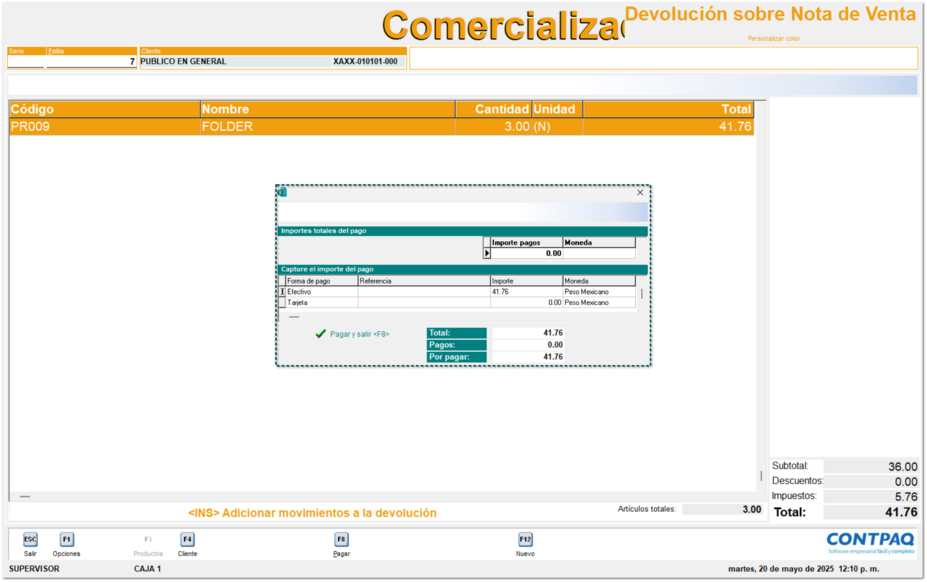The width and height of the screenshot is (927, 582).
Task: Start a new document with F12 Nuevo
Action: (x=525, y=539)
